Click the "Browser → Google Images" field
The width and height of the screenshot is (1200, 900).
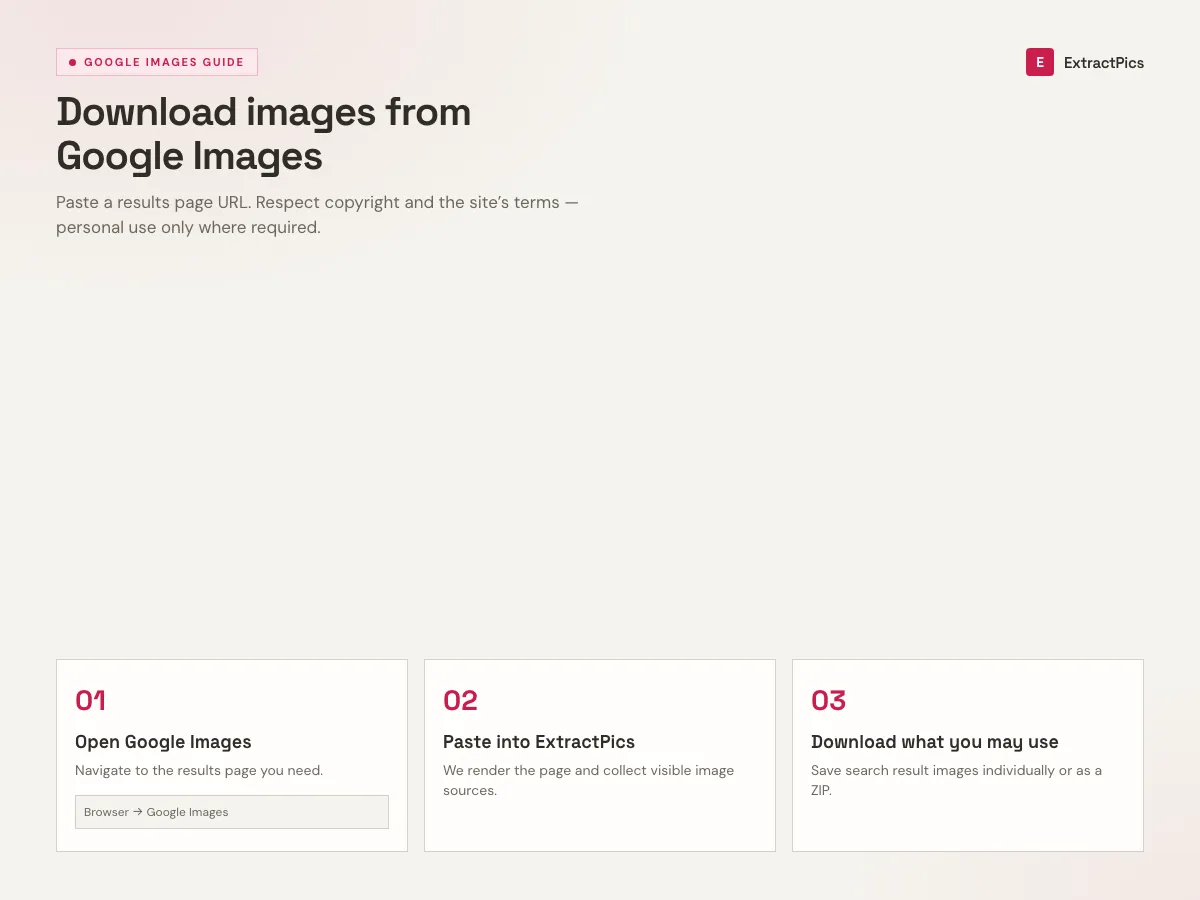[x=232, y=812]
